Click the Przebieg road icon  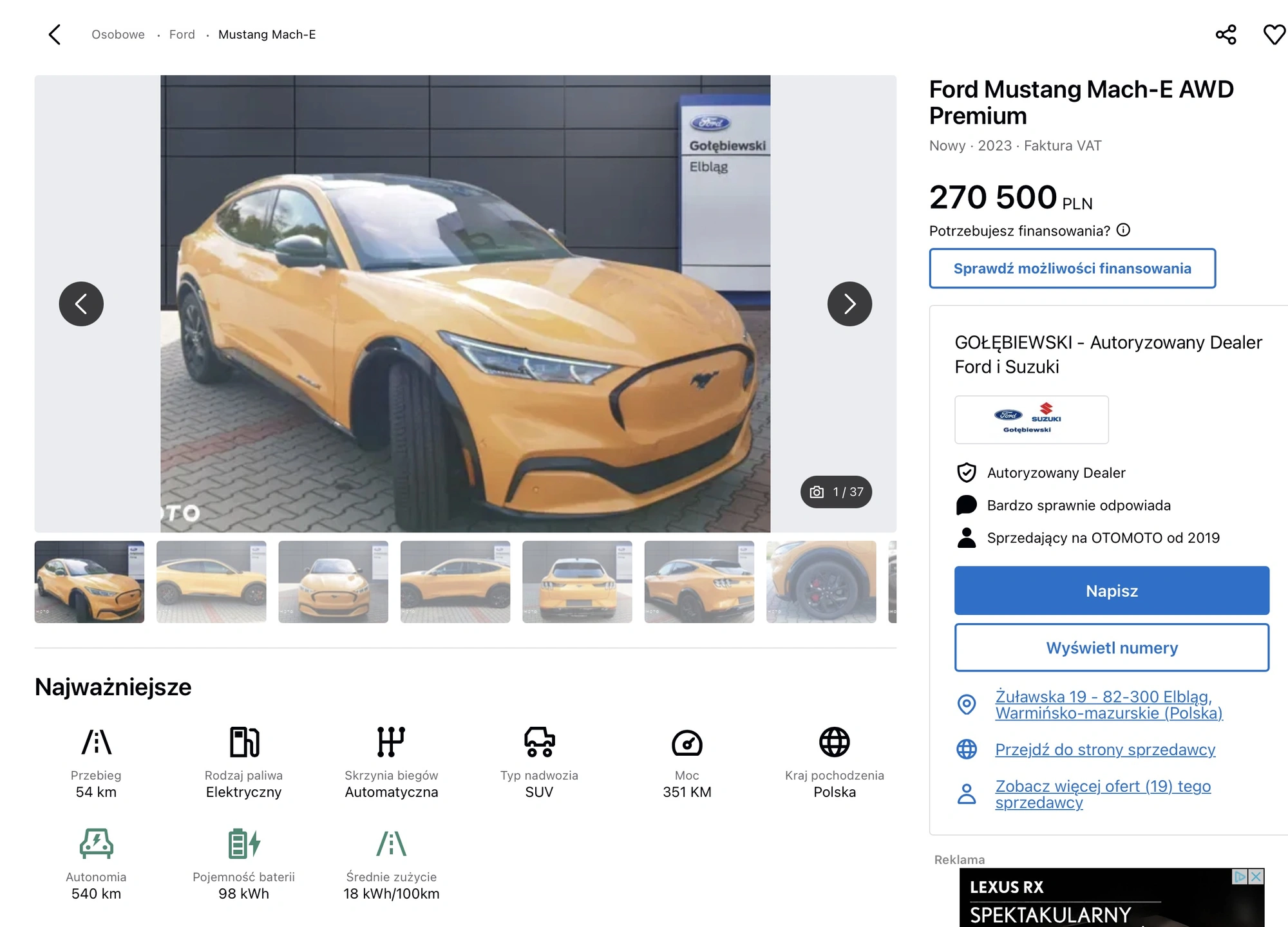(97, 742)
